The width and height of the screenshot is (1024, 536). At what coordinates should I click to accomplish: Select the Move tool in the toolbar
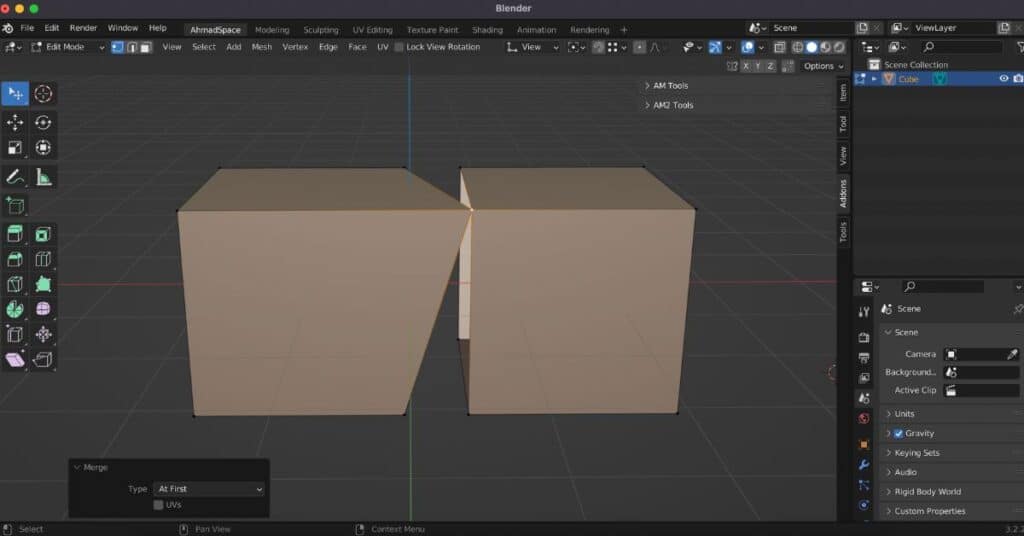15,122
